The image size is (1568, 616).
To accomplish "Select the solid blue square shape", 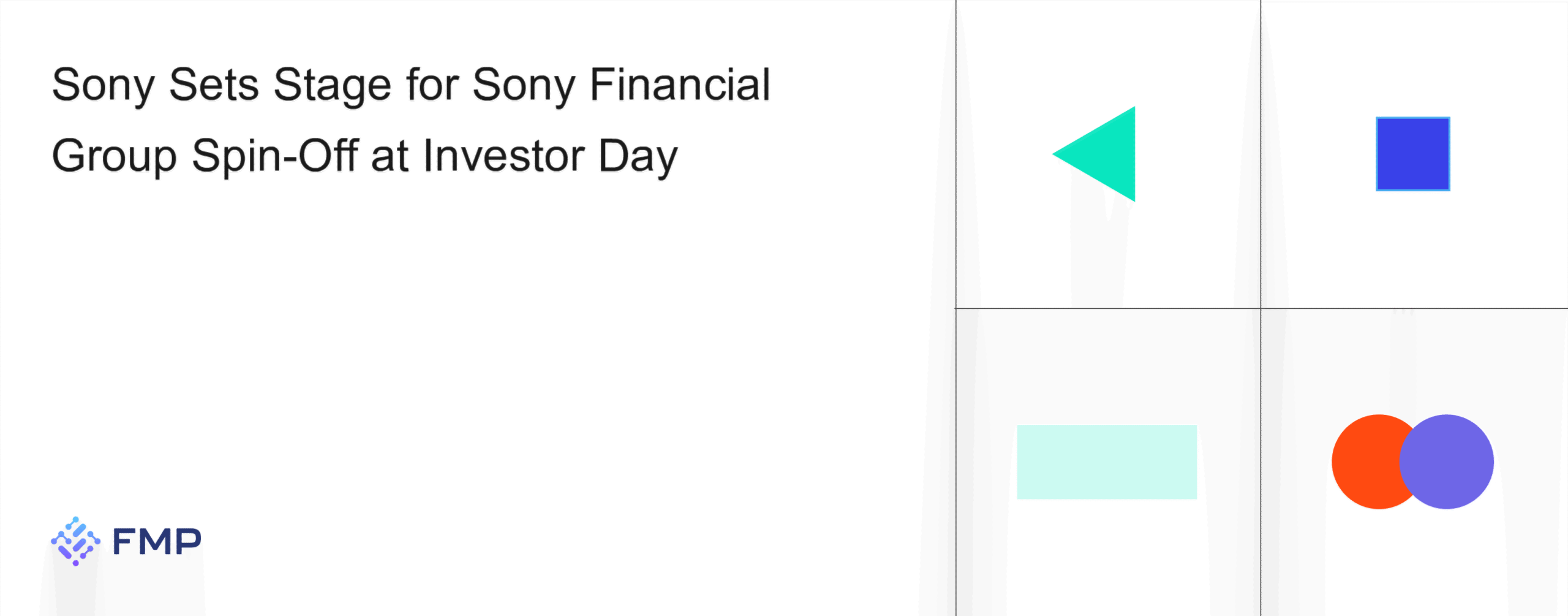I will click(1412, 154).
